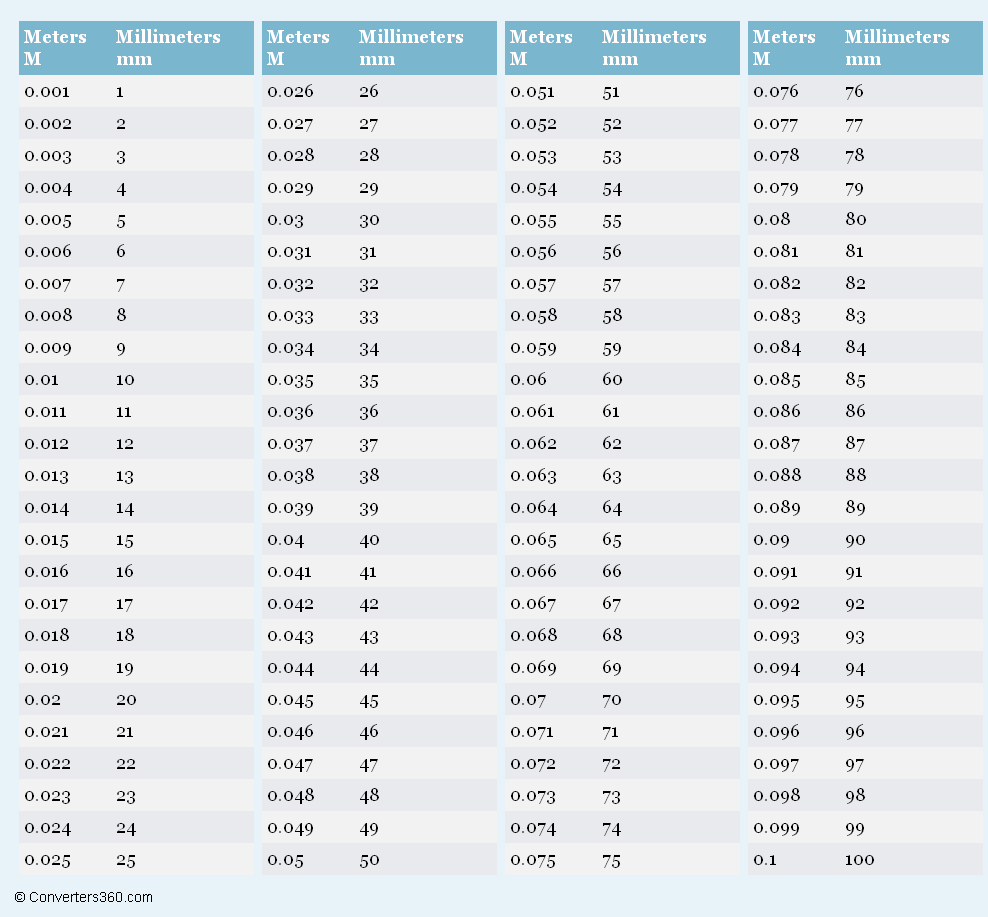This screenshot has width=988, height=917.
Task: Select the 0.029 meters cell
Action: pyautogui.click(x=290, y=188)
